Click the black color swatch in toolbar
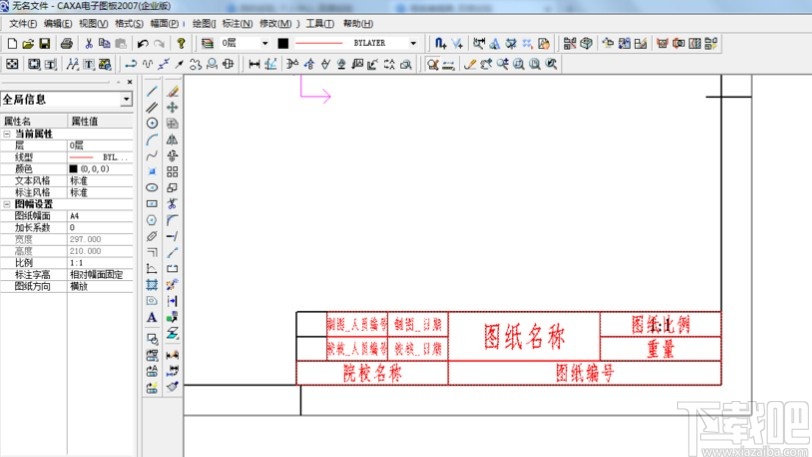The width and height of the screenshot is (812, 457). pos(283,44)
